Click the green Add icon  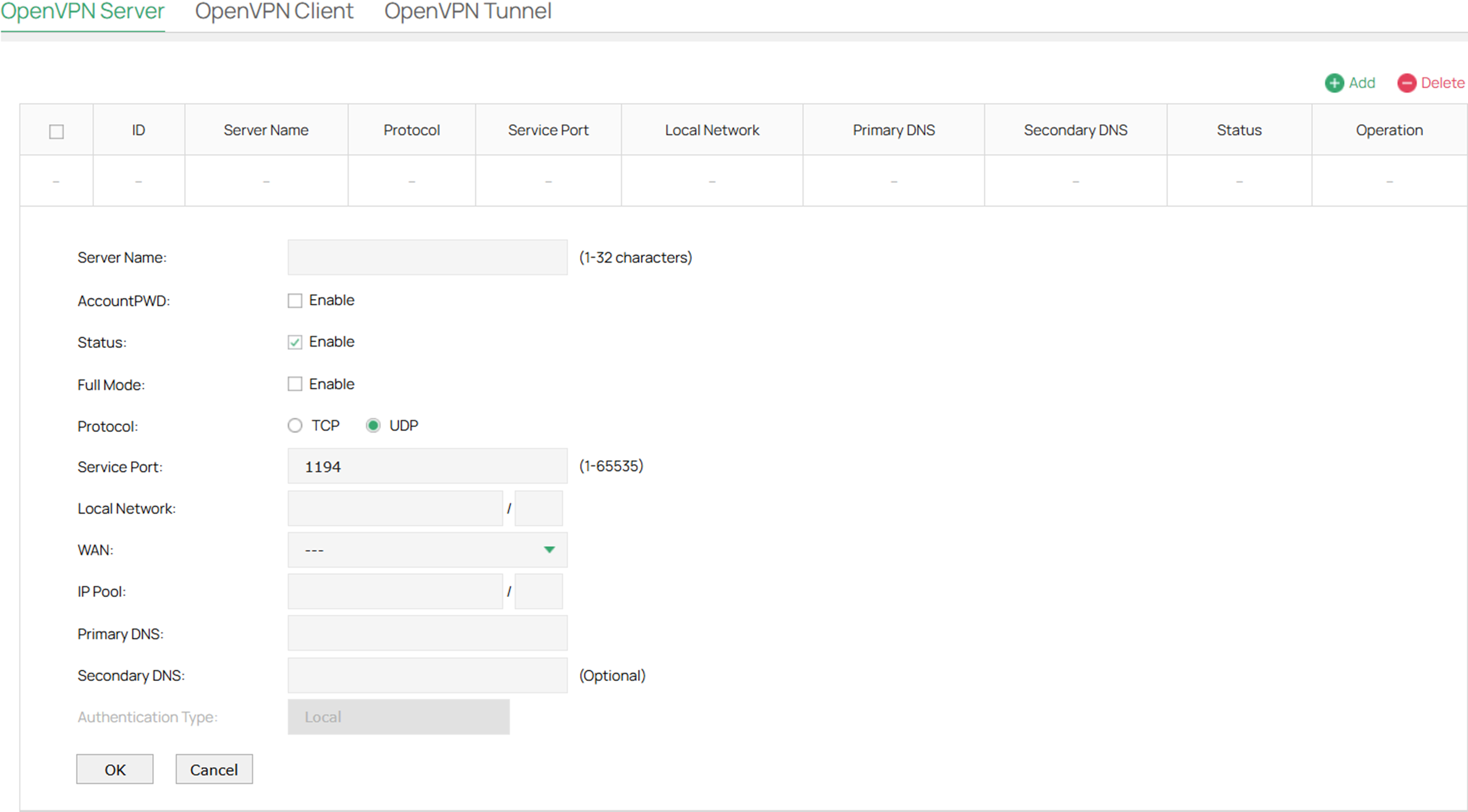click(x=1333, y=83)
